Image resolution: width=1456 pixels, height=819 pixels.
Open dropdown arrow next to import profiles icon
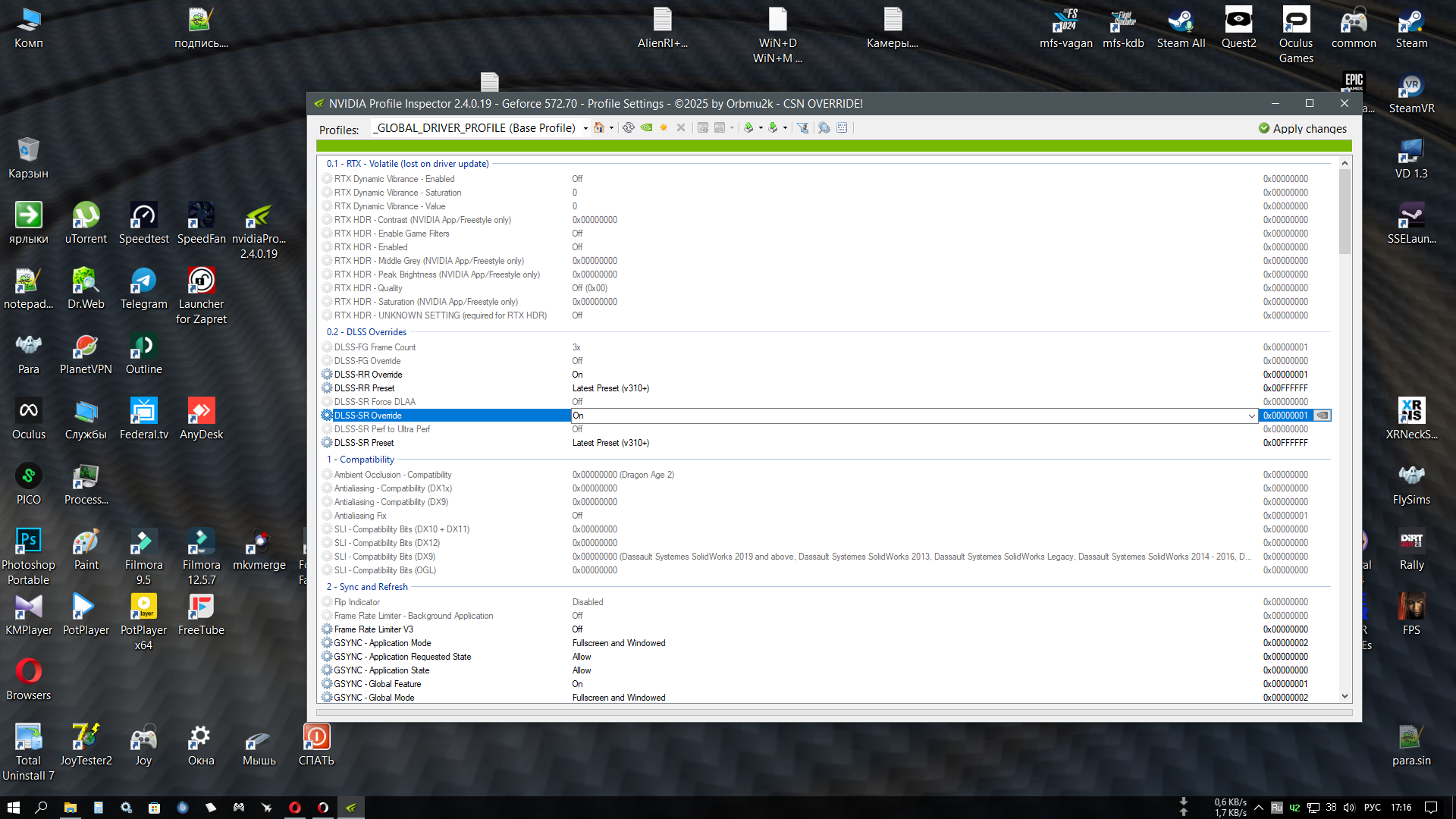click(785, 128)
